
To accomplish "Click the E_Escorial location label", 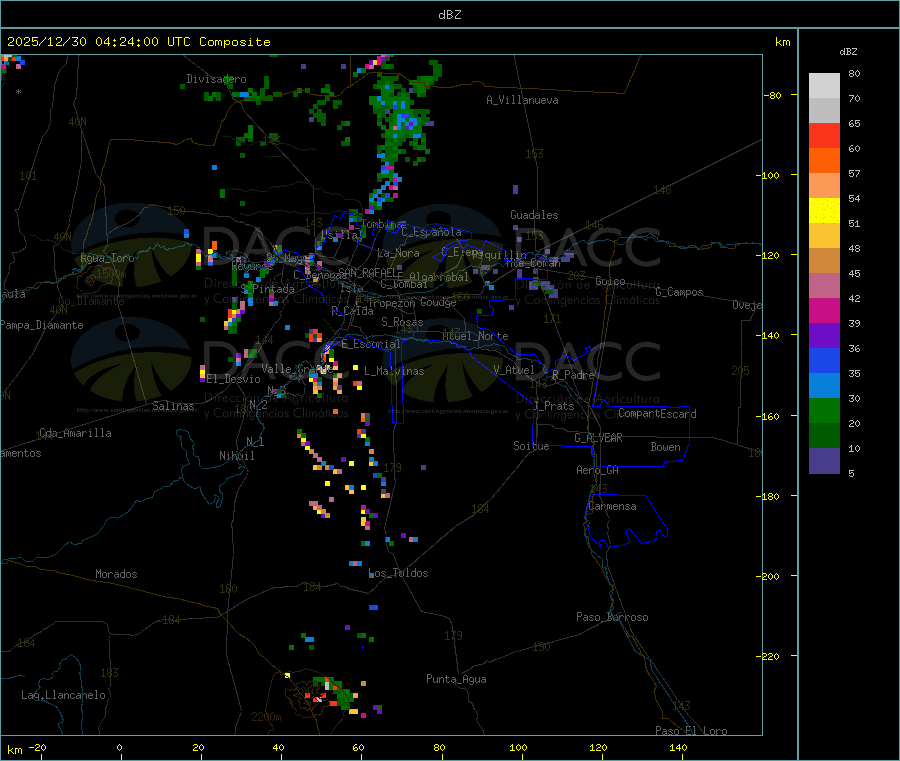I will [371, 344].
